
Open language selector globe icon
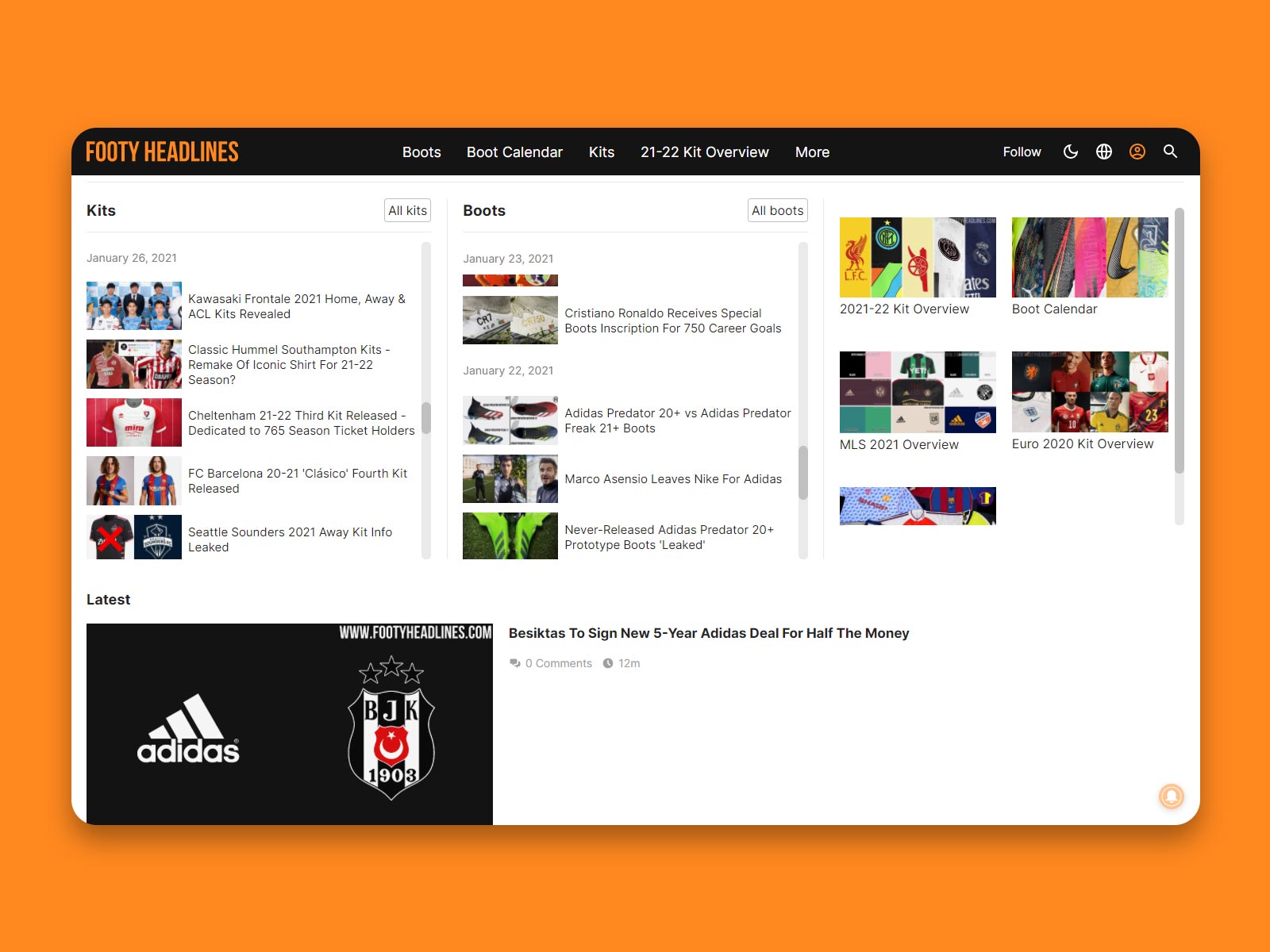pyautogui.click(x=1104, y=152)
